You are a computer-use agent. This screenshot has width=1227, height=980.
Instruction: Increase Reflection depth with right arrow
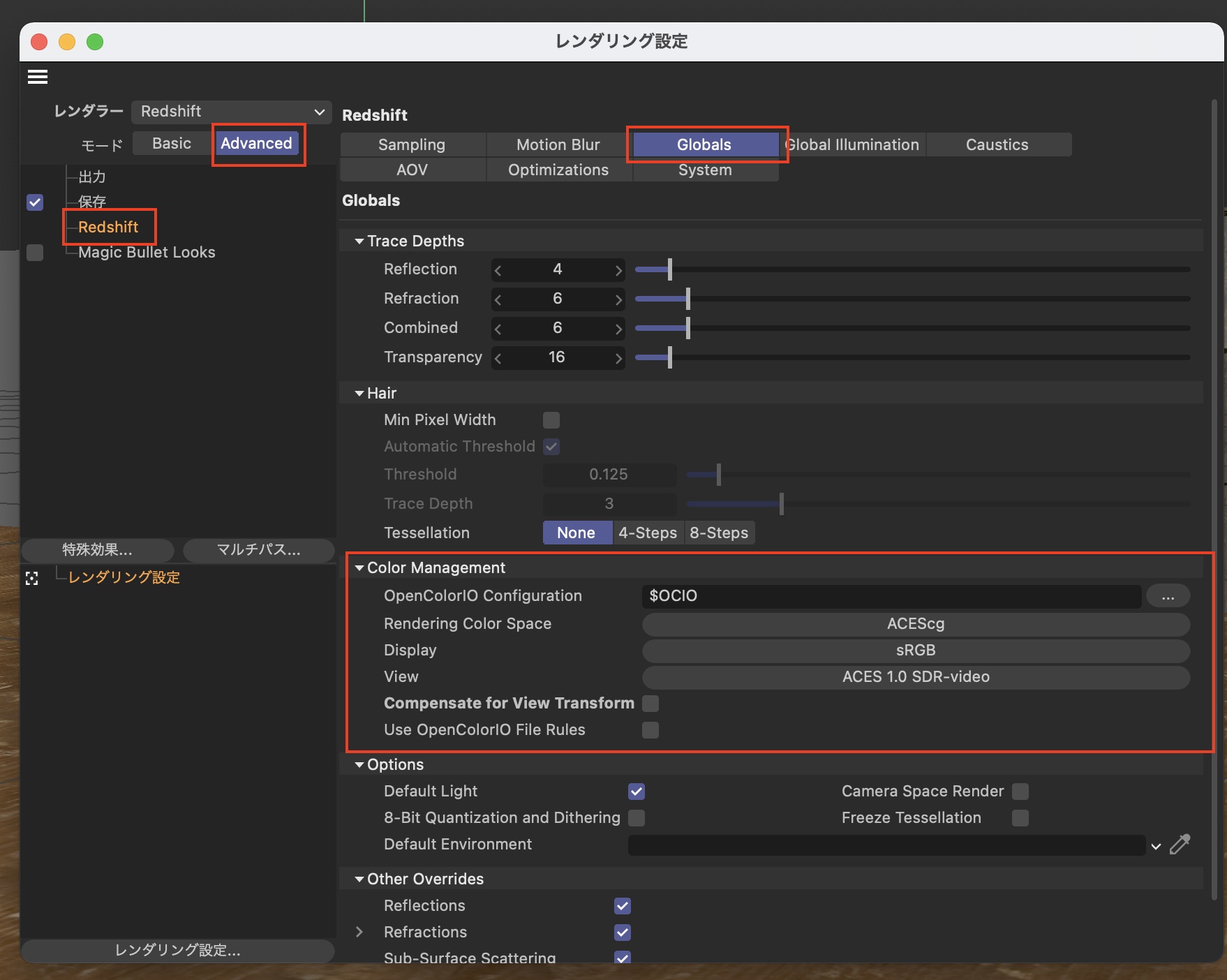pyautogui.click(x=618, y=270)
